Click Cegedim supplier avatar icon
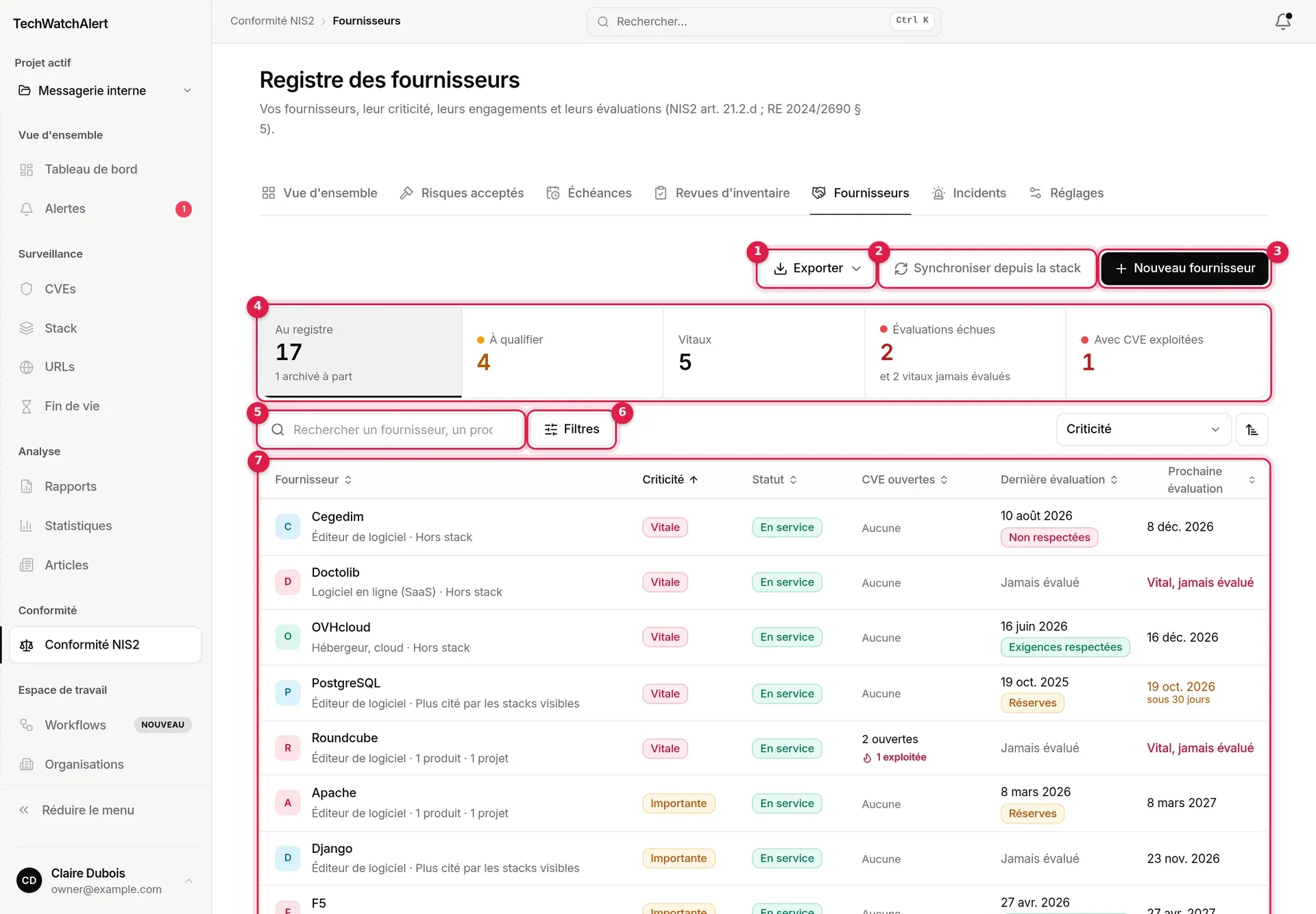The height and width of the screenshot is (914, 1316). (288, 527)
